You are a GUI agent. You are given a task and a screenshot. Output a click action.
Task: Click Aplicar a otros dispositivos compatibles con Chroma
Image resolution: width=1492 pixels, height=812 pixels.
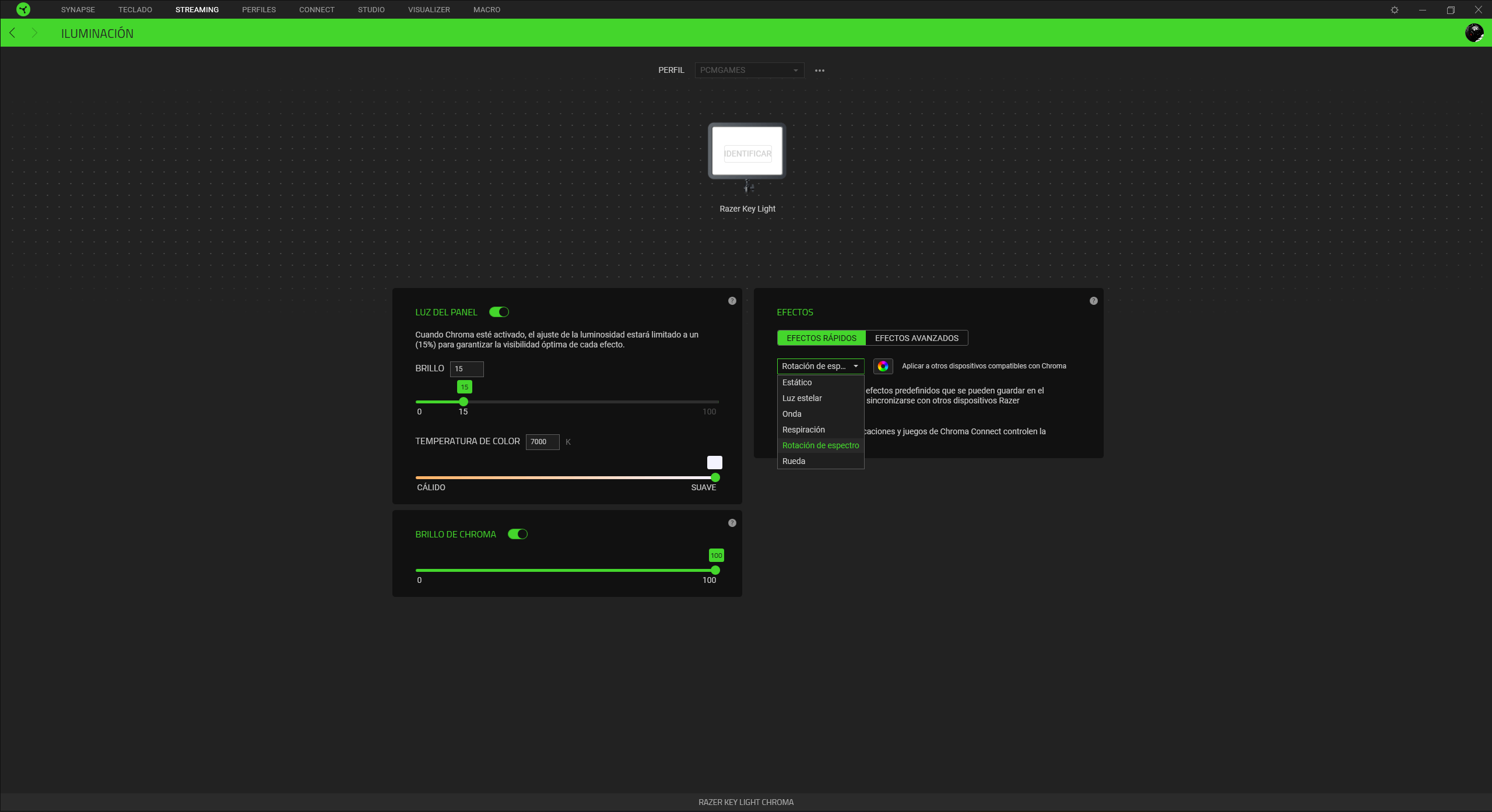984,366
